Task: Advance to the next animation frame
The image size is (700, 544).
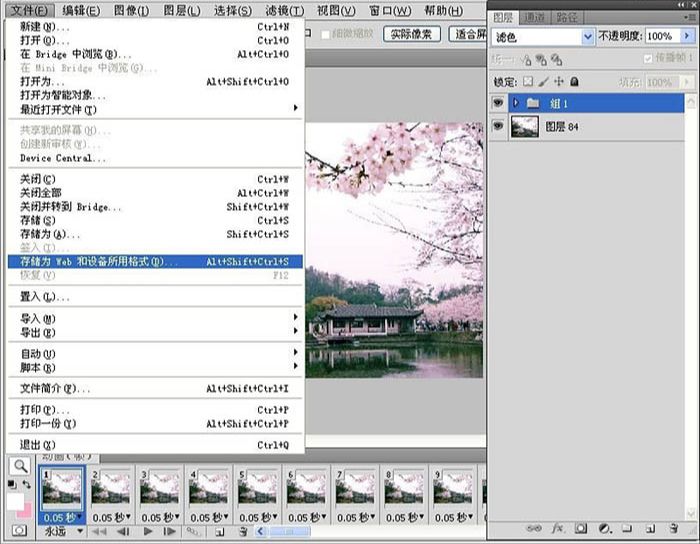Action: click(x=169, y=532)
